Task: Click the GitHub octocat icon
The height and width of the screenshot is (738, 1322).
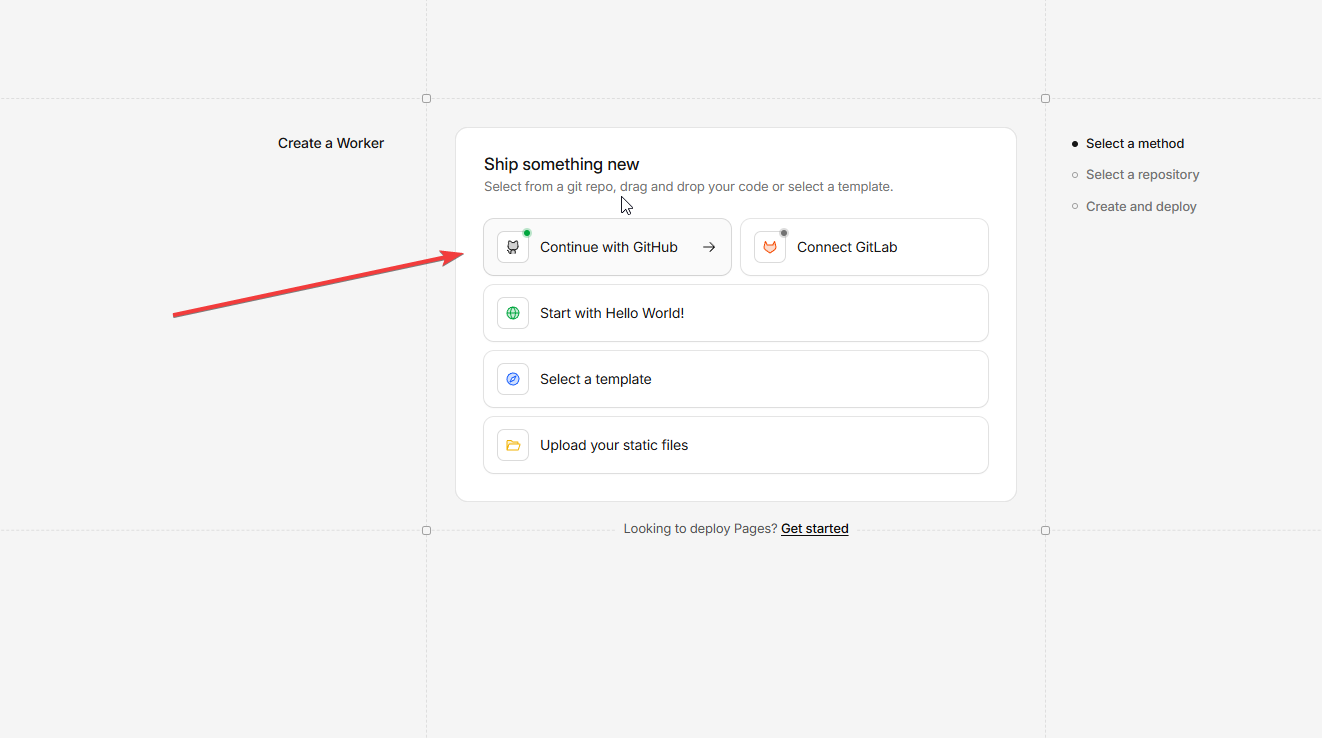Action: (x=513, y=247)
